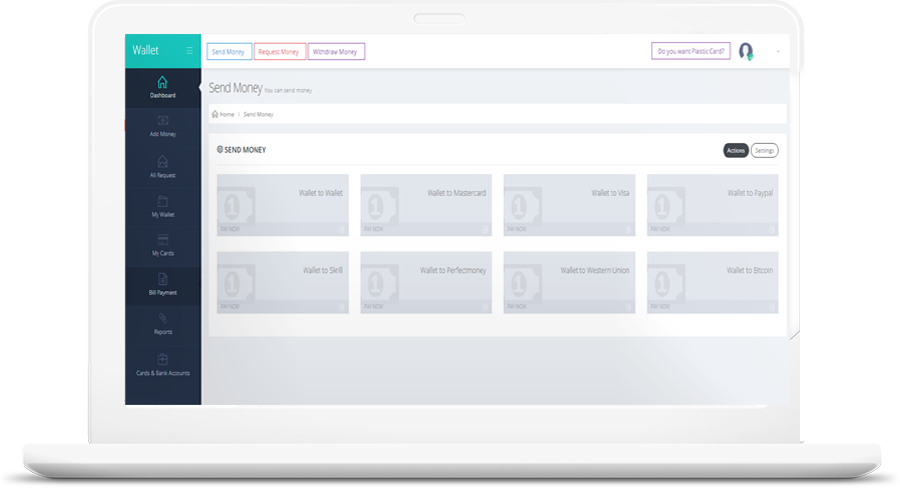
Task: Click the Do you want Plastic Card button
Action: [692, 51]
